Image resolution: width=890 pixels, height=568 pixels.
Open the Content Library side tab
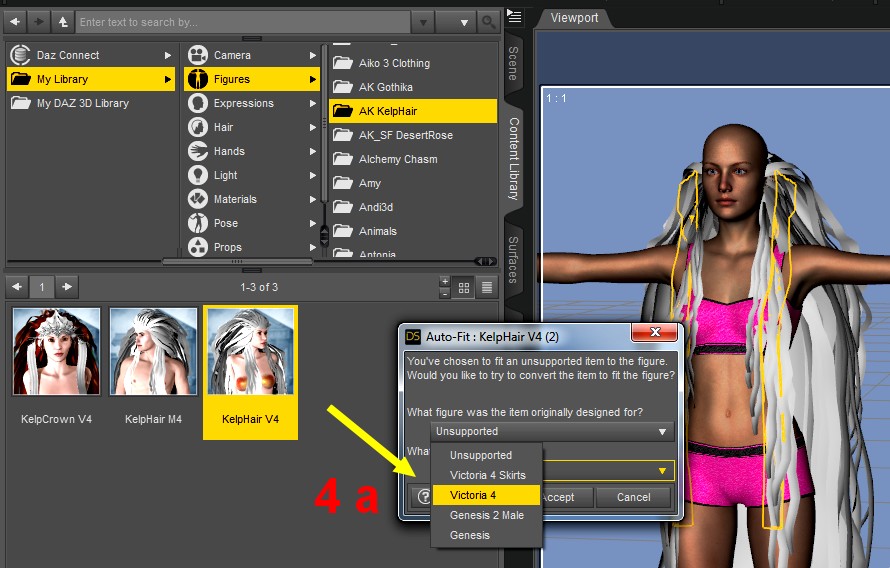coord(513,159)
